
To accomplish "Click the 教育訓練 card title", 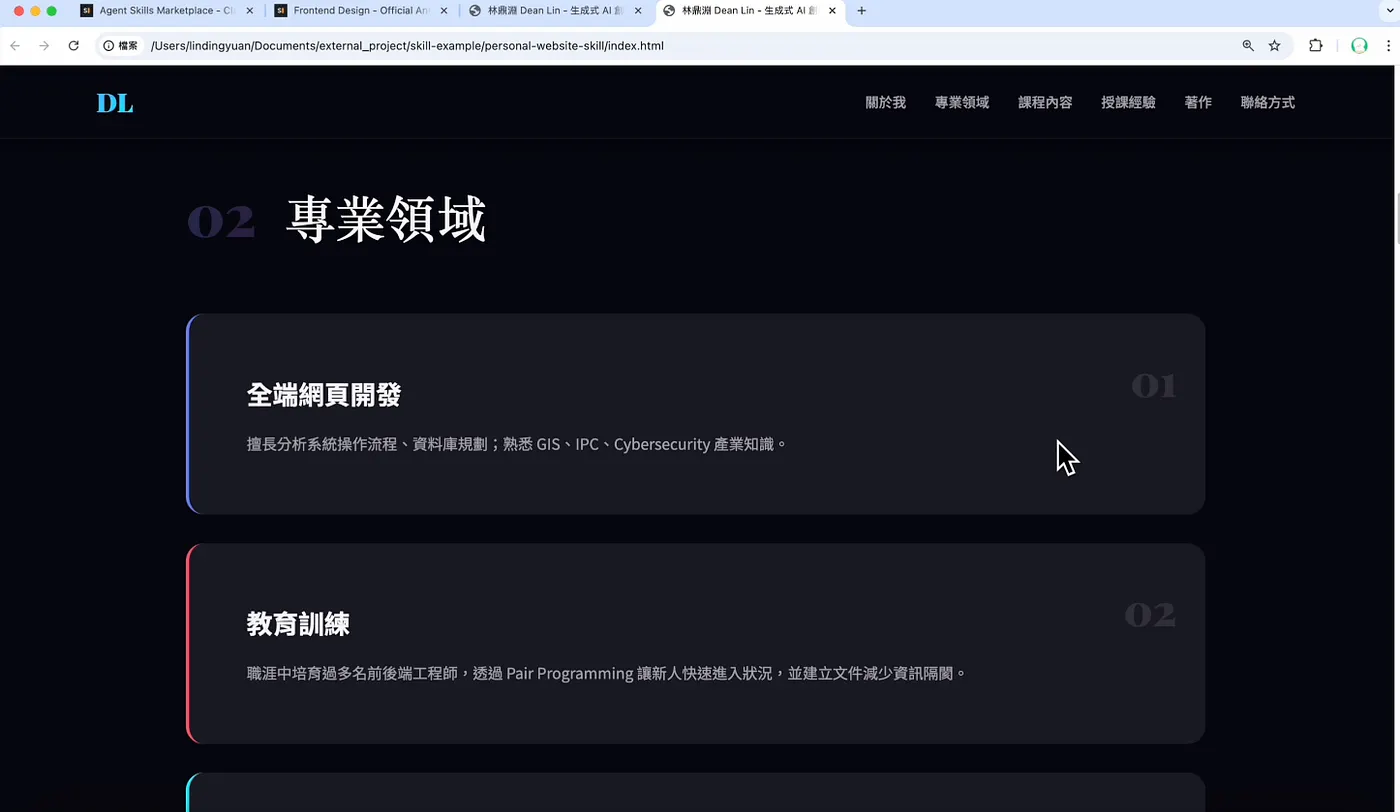I will coord(298,624).
